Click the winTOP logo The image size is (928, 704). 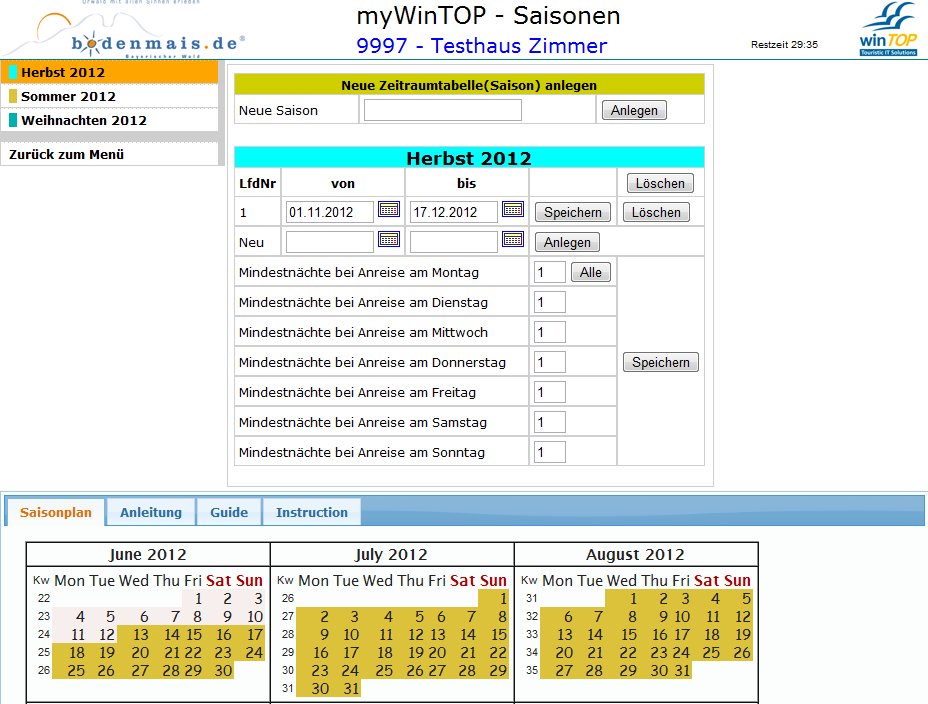(887, 30)
